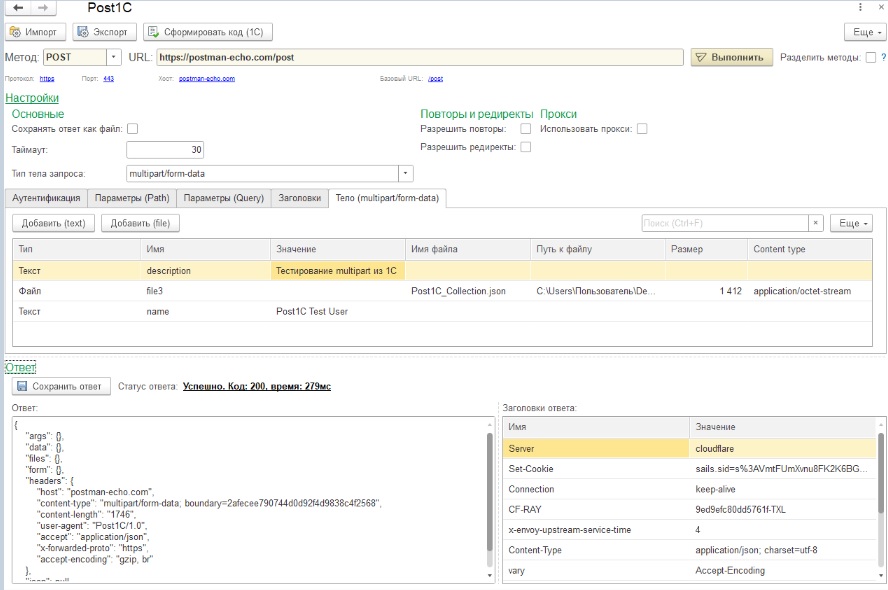Run the request with Выполнить

coord(732,57)
